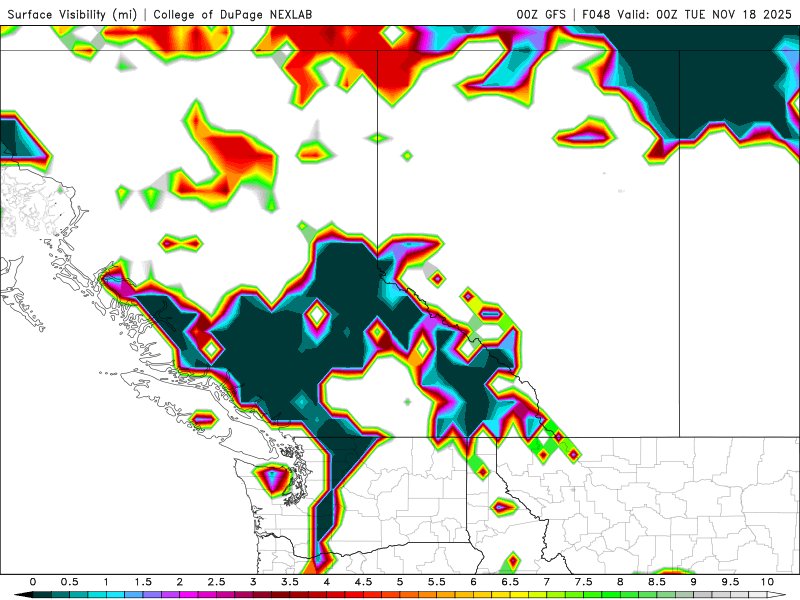This screenshot has height=600, width=800.
Task: Pick the cyan swatch below the 1 label
Action: [x=116, y=595]
